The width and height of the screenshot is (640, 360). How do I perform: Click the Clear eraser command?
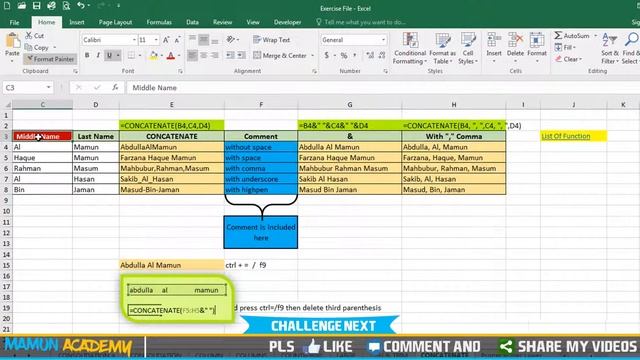tap(568, 59)
